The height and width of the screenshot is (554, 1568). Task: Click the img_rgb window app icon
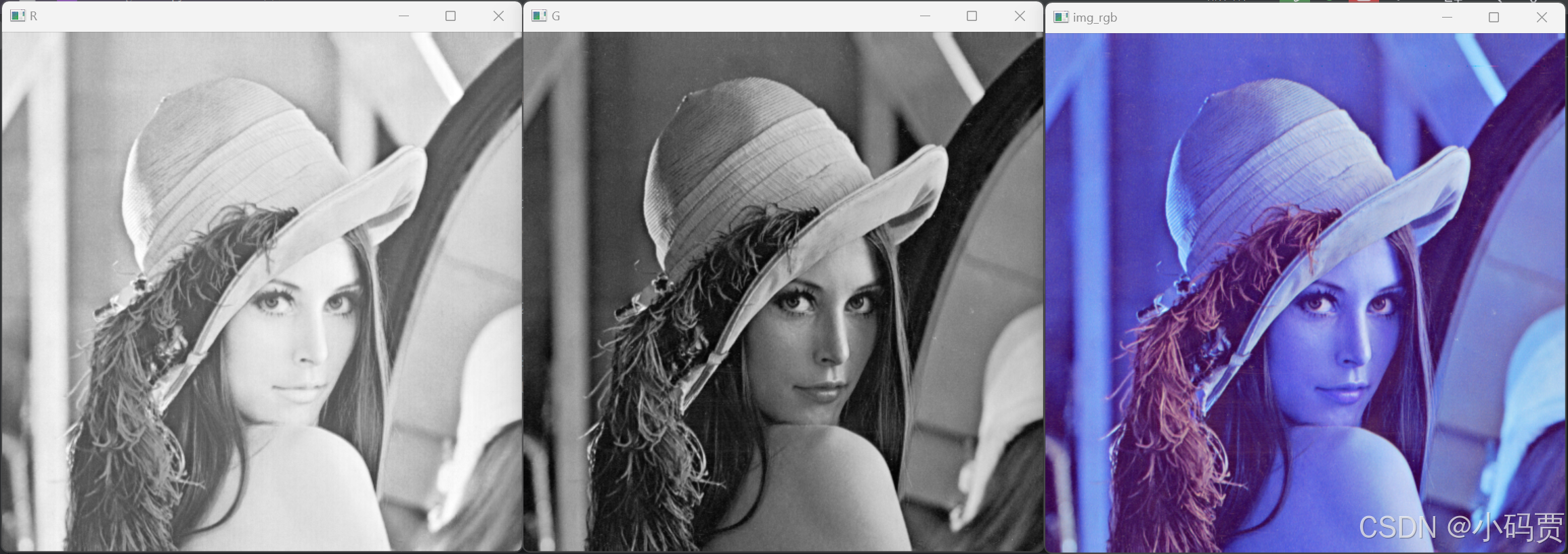point(1061,17)
